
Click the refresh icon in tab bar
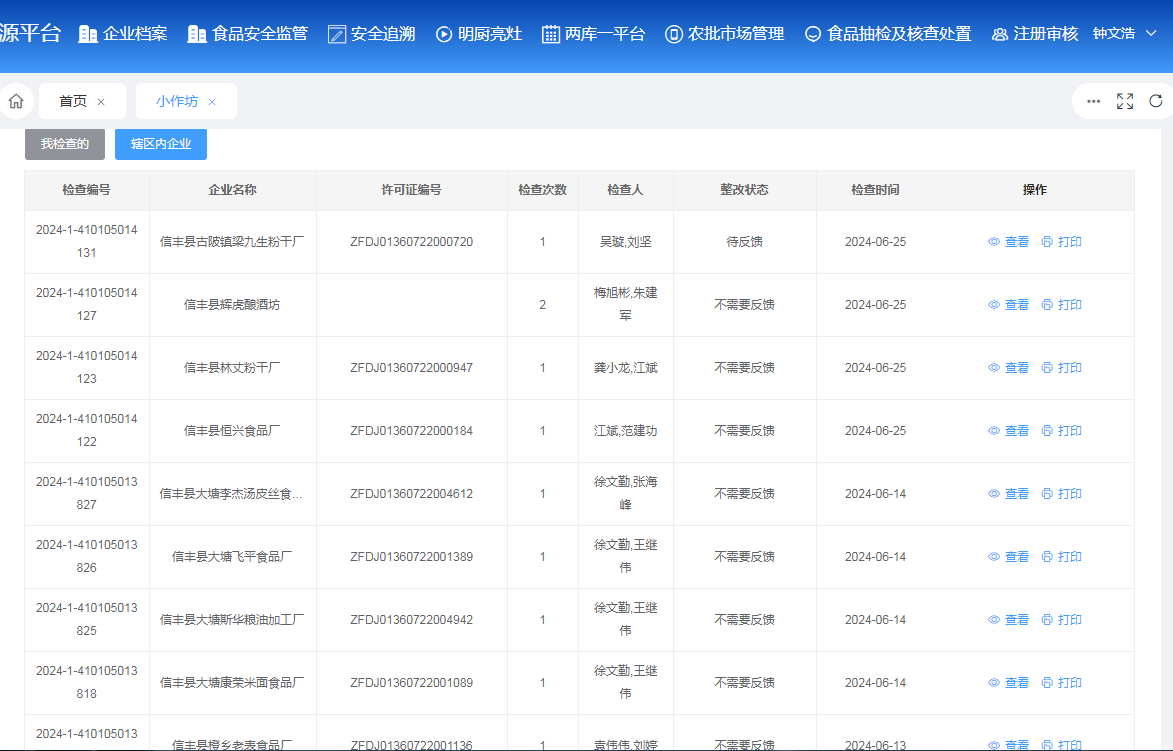1156,101
